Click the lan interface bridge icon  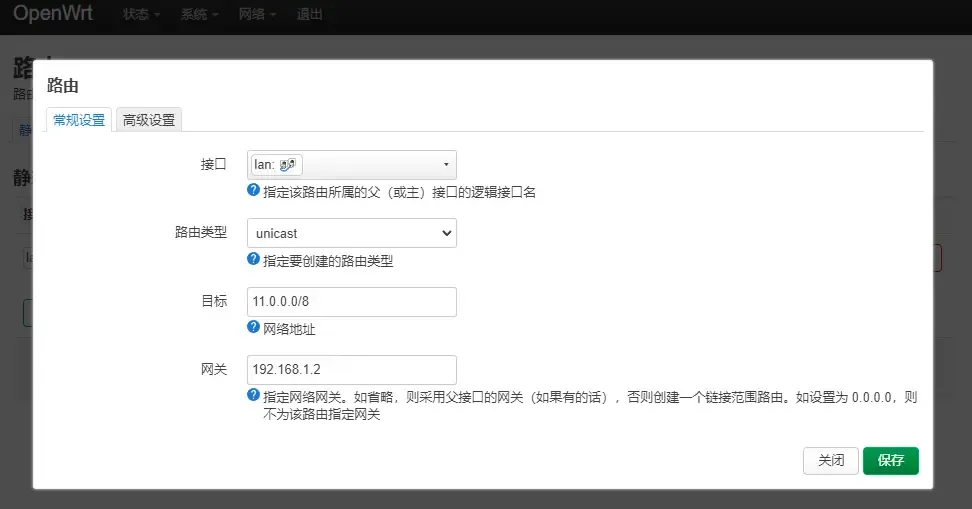[288, 165]
